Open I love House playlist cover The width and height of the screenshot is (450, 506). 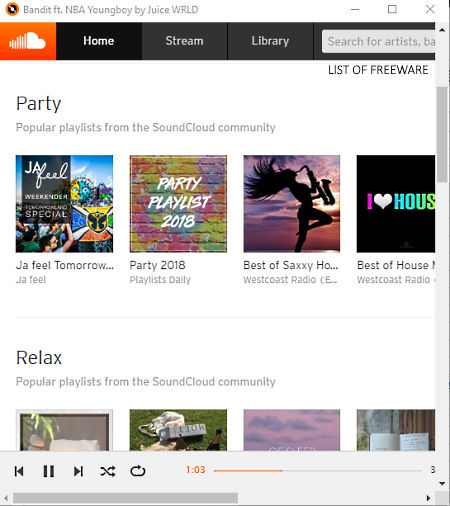pos(396,204)
